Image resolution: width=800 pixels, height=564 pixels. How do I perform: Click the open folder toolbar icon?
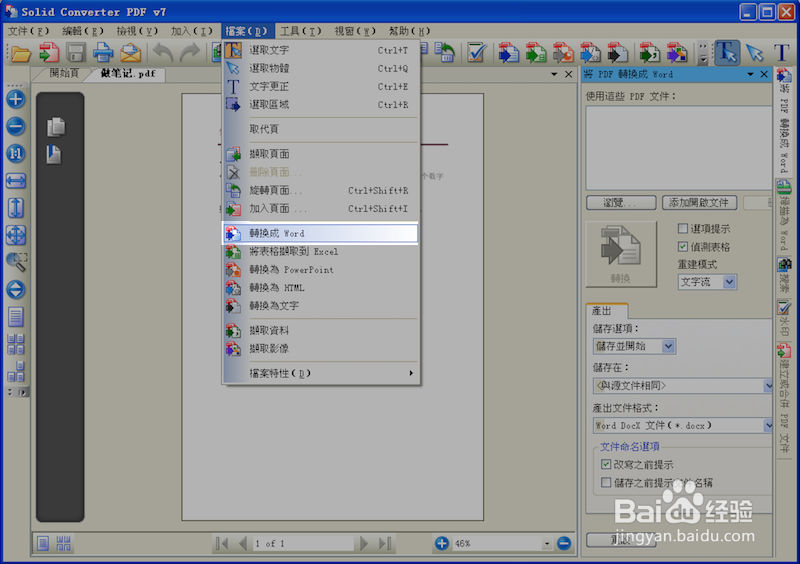pos(21,53)
